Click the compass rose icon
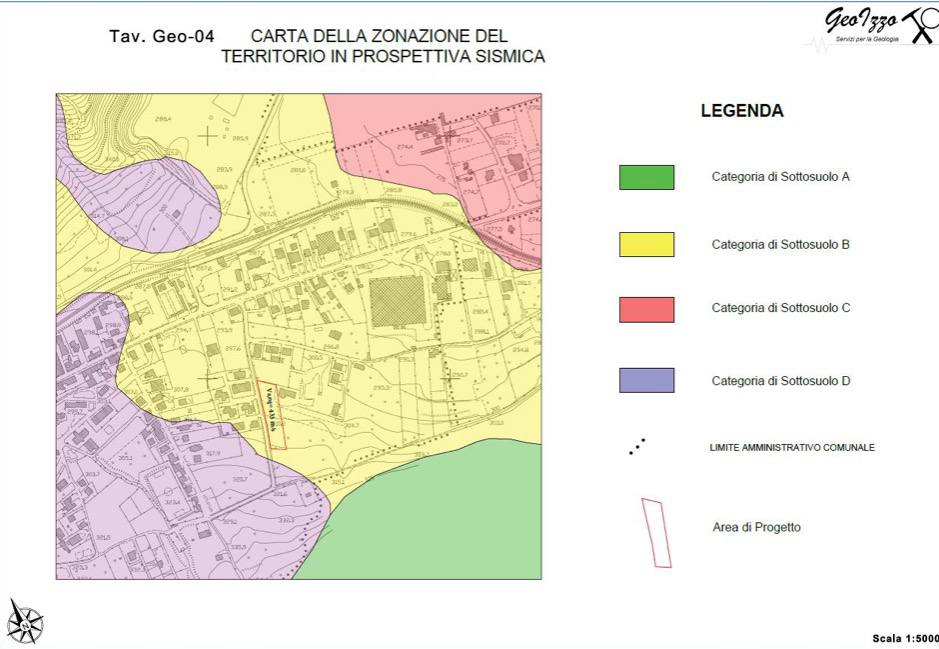This screenshot has height=649, width=939. [25, 621]
